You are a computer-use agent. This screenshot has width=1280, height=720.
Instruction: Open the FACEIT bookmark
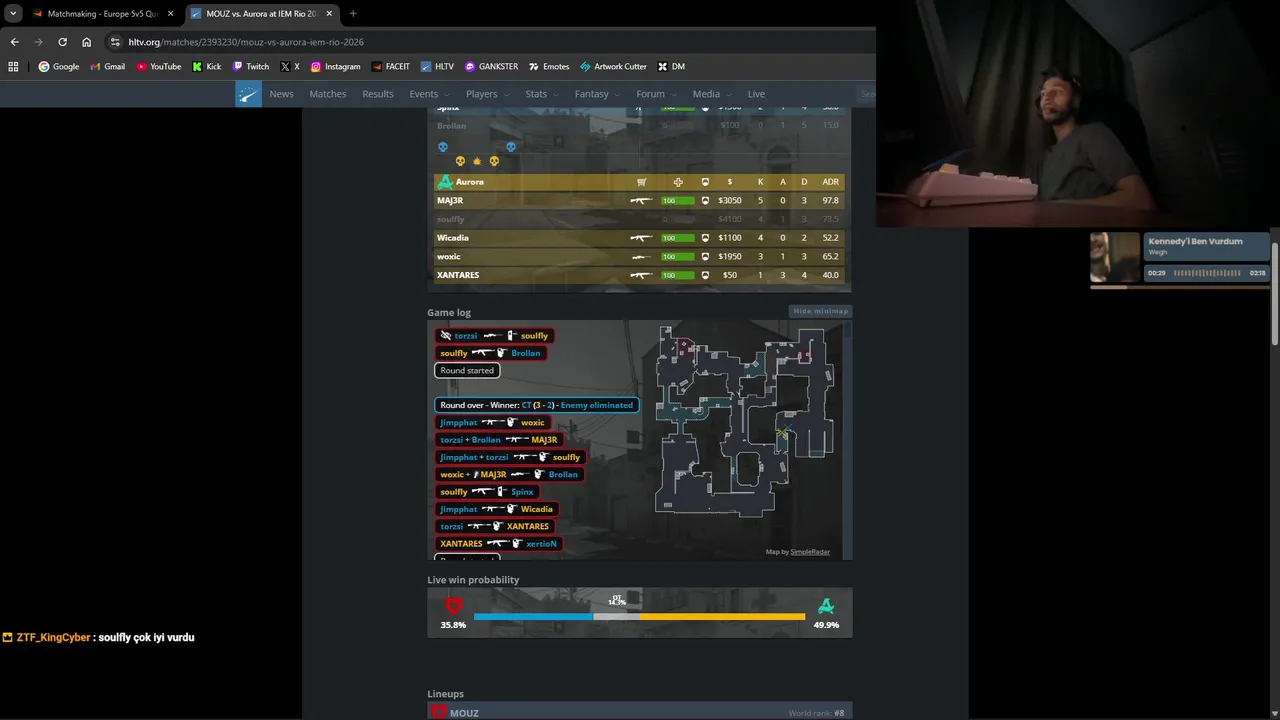[390, 67]
